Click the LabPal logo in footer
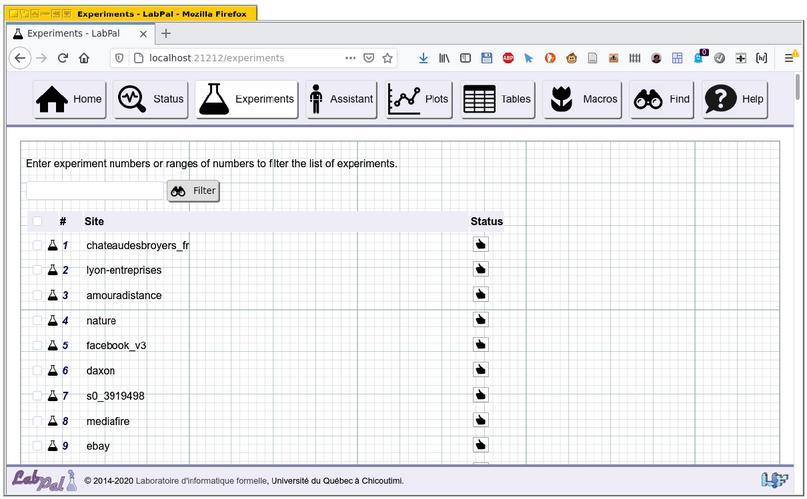 coord(44,480)
